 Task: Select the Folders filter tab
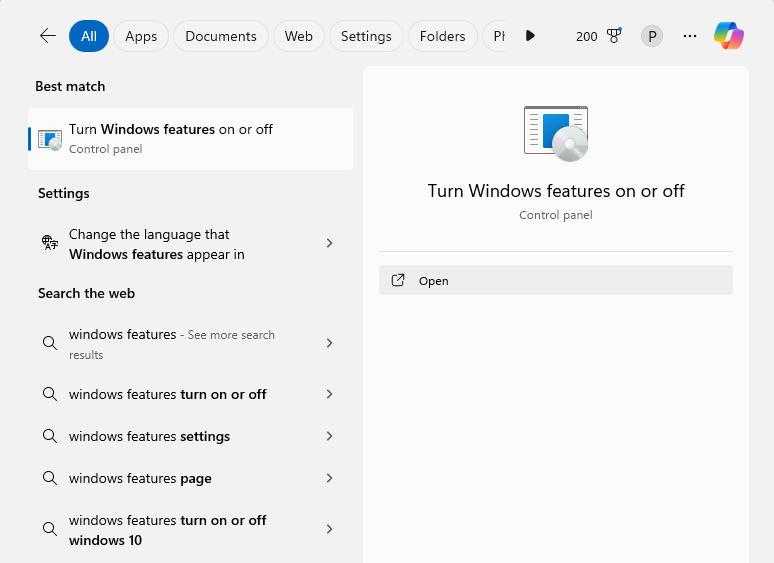pyautogui.click(x=442, y=36)
